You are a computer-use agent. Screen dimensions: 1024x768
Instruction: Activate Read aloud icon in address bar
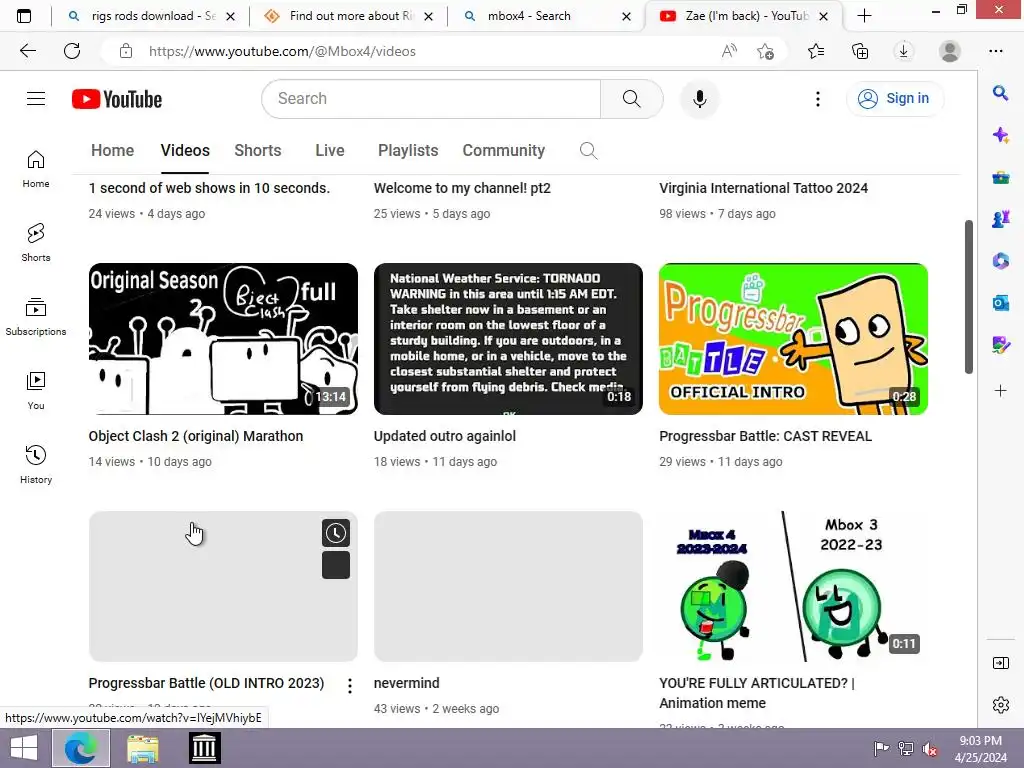coord(729,51)
